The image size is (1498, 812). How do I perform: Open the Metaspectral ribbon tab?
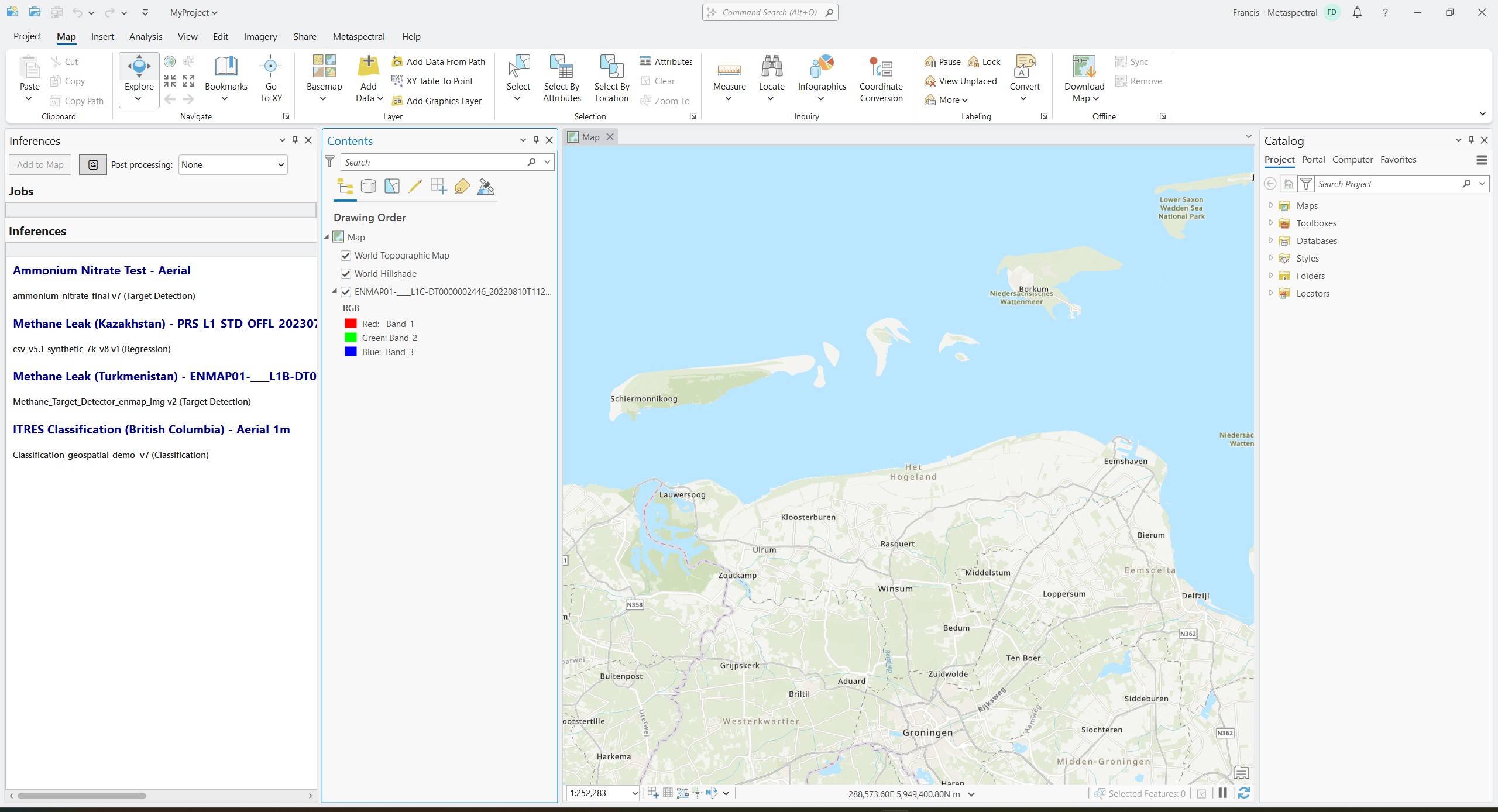coord(359,36)
